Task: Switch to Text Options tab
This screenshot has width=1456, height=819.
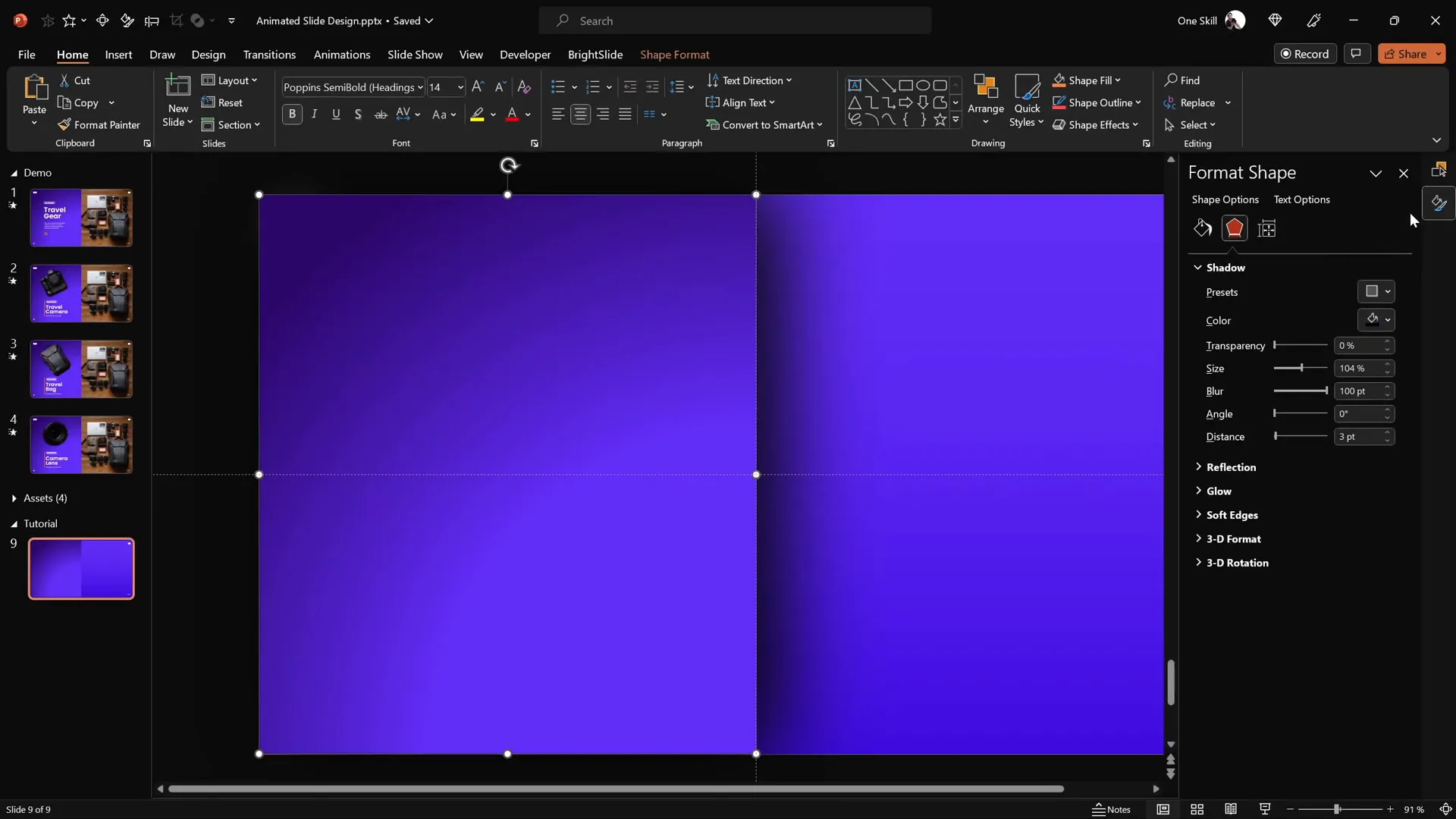Action: tap(1301, 199)
